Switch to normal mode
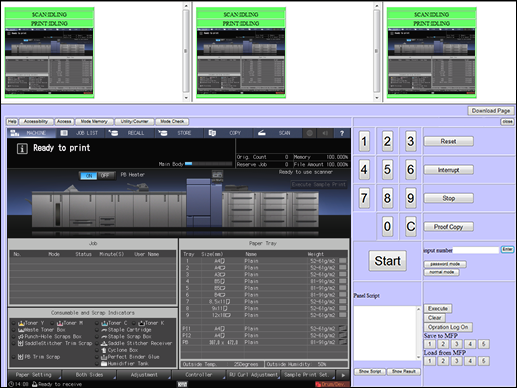This screenshot has height=388, width=517. [x=442, y=272]
